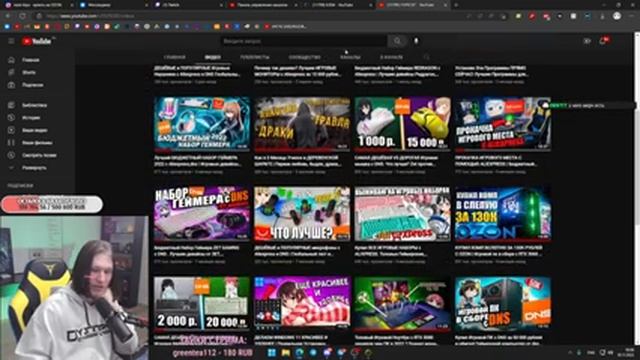The width and height of the screenshot is (640, 360).
Task: Open Edge from the taskbar
Action: (x=300, y=353)
